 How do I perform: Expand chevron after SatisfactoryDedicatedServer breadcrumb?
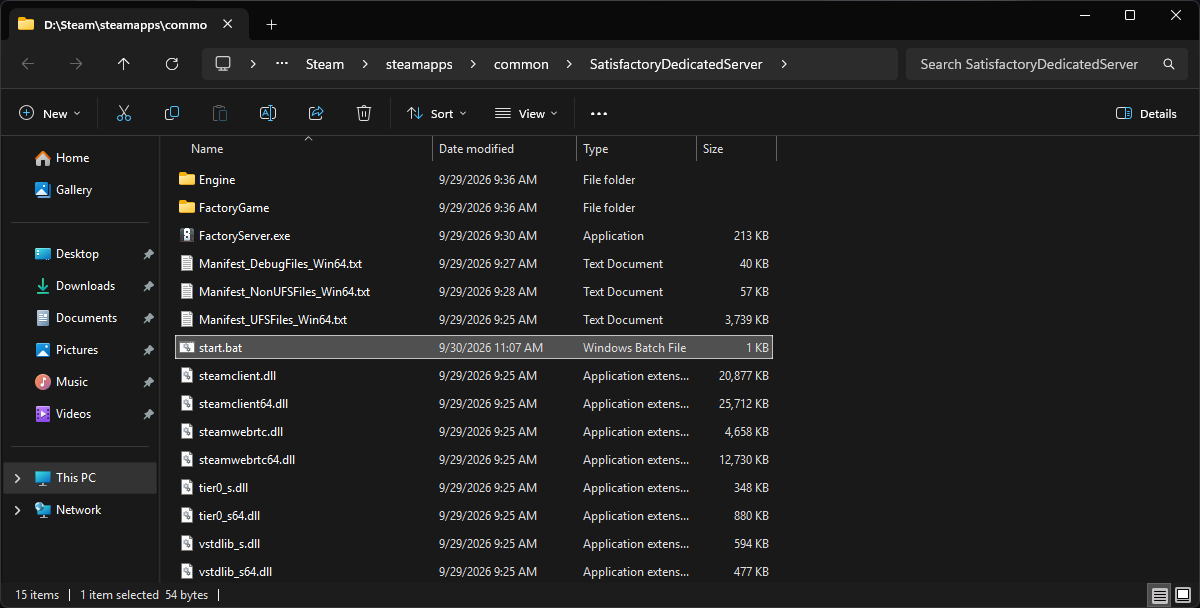(x=784, y=64)
